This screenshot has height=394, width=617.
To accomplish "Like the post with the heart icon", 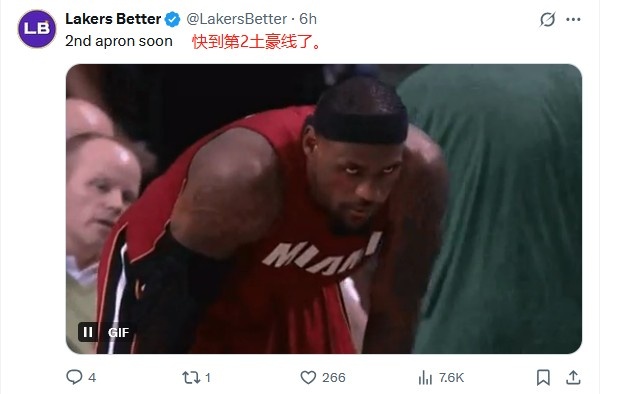I will click(x=308, y=377).
